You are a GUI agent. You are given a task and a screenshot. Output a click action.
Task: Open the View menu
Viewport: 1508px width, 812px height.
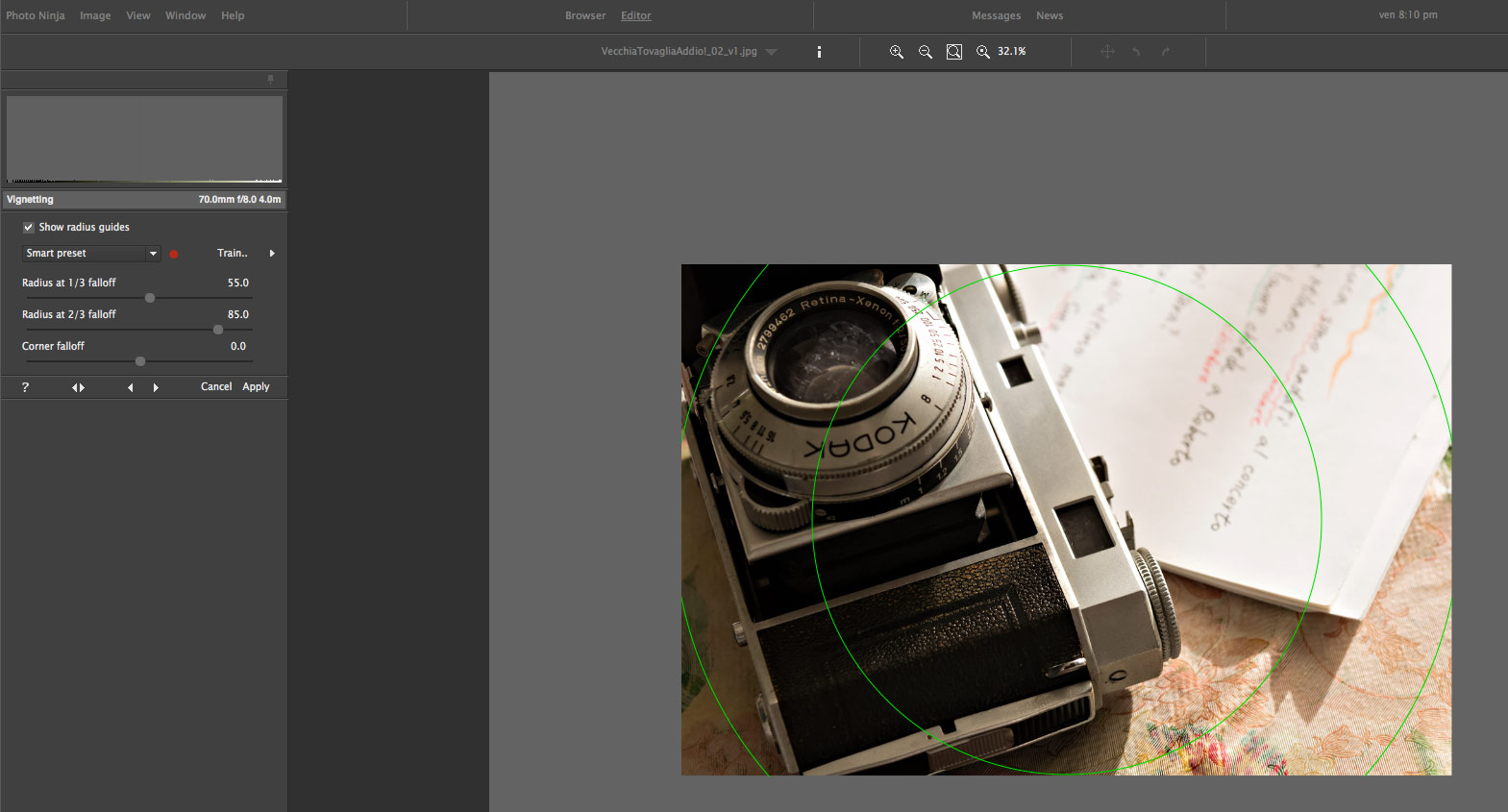[x=138, y=15]
